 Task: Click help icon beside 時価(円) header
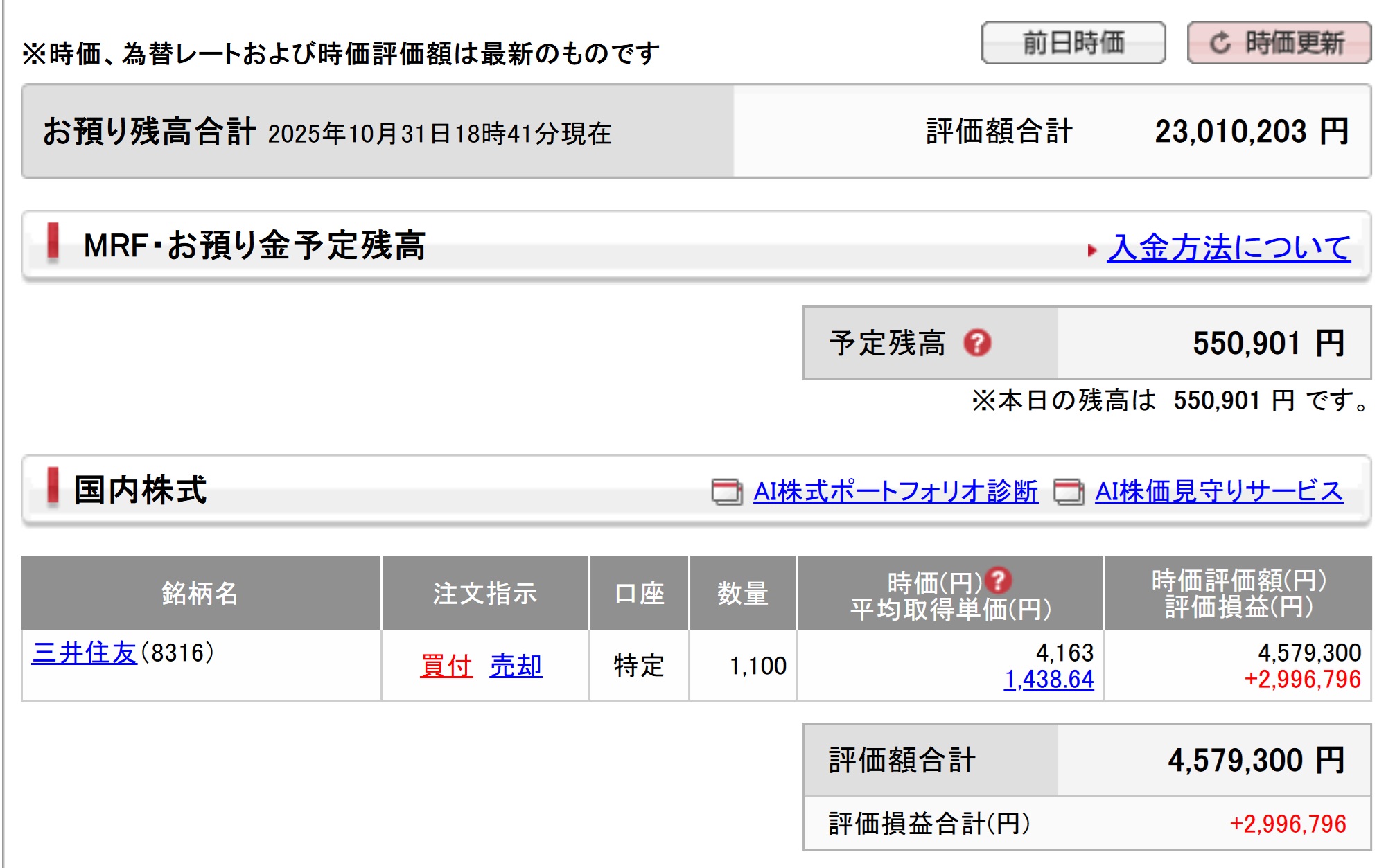tap(999, 581)
